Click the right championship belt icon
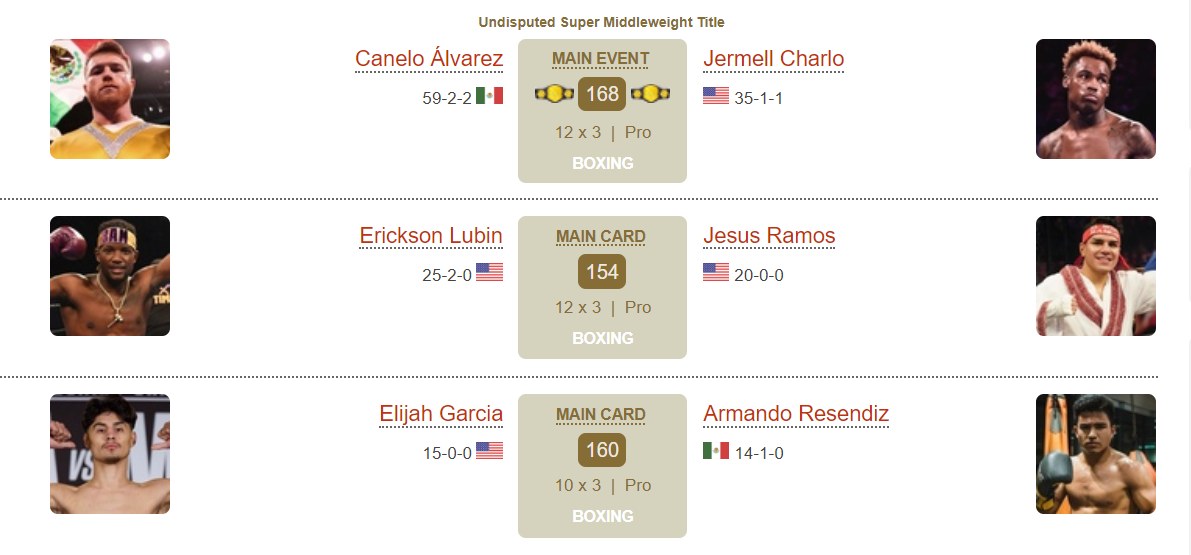Screen dimensions: 1191x555 coord(650,94)
